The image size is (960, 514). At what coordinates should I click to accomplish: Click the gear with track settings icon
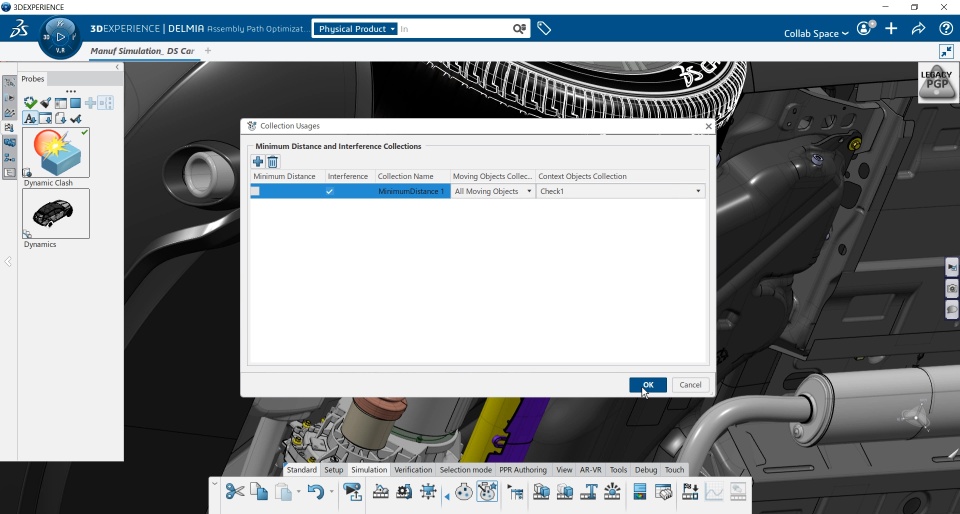(x=403, y=491)
